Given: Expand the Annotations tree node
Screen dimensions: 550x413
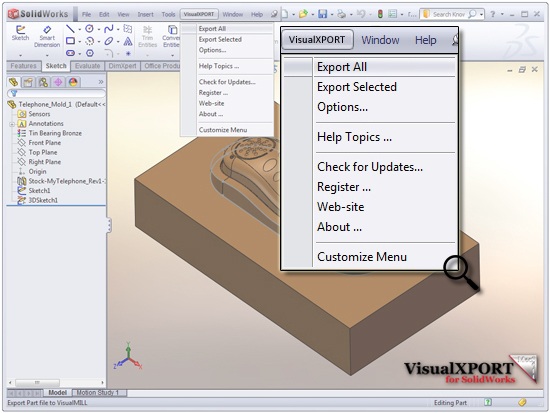Looking at the screenshot, I should [12, 124].
